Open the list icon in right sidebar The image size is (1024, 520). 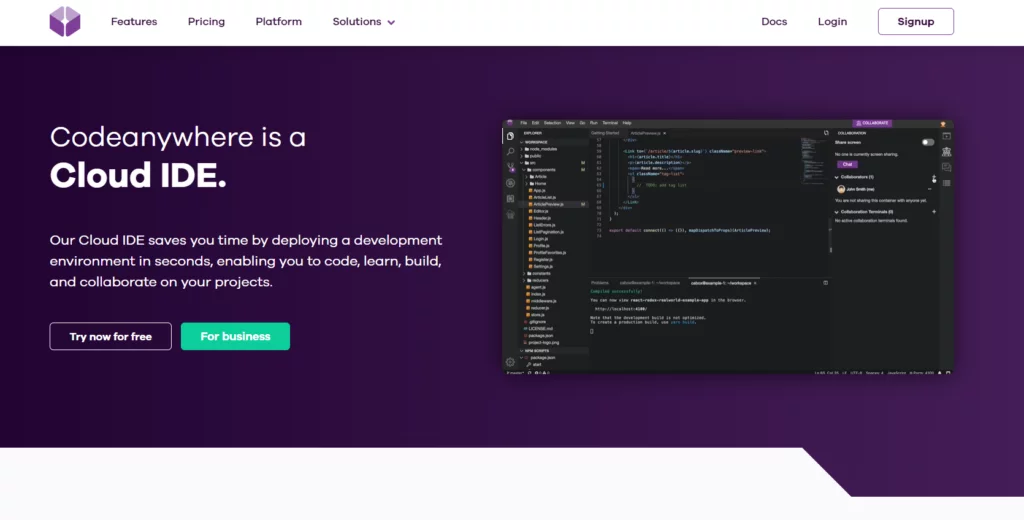946,183
